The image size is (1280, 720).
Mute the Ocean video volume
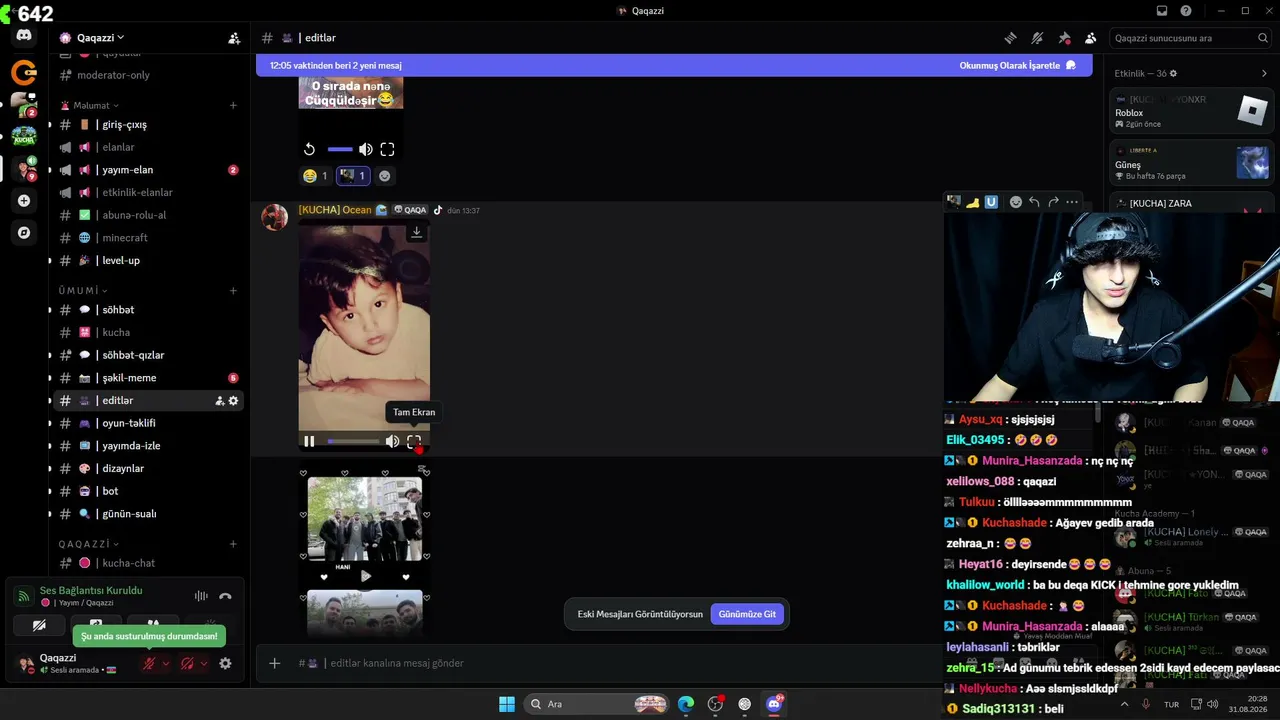tap(392, 441)
